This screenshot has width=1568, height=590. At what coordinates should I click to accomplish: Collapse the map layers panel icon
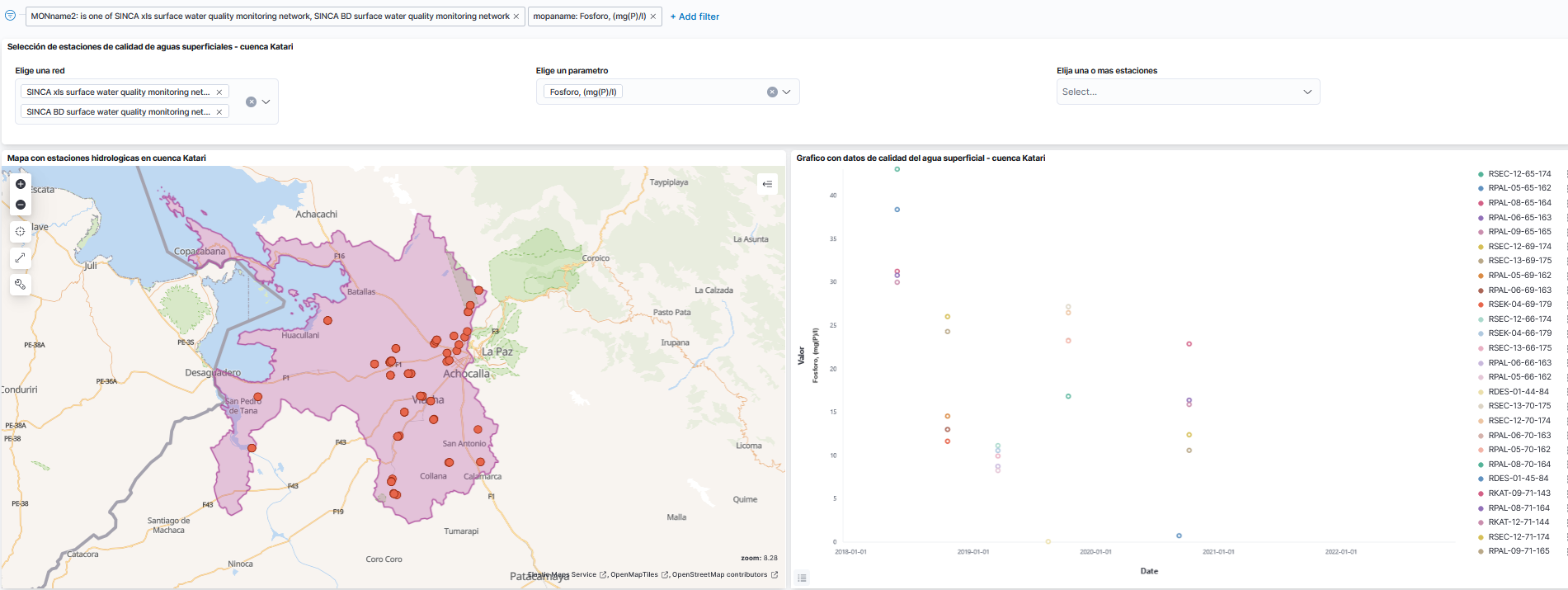pos(767,184)
